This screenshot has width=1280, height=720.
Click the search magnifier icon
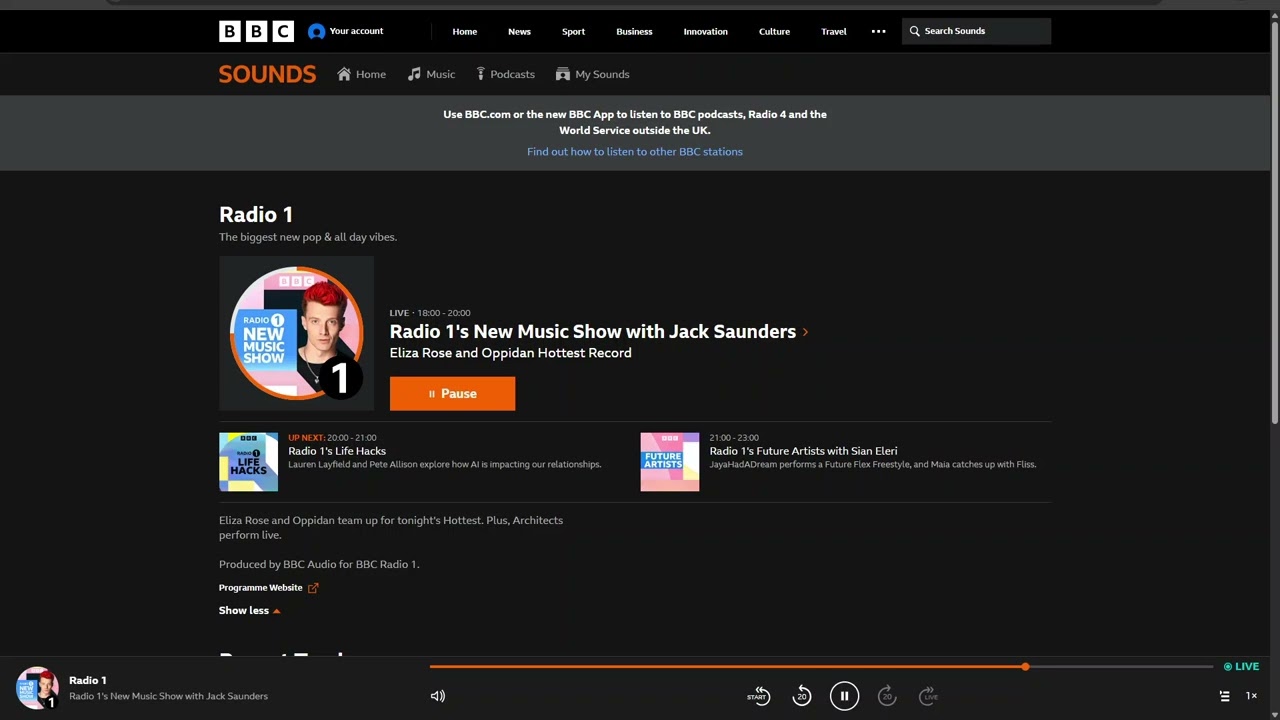coord(914,31)
